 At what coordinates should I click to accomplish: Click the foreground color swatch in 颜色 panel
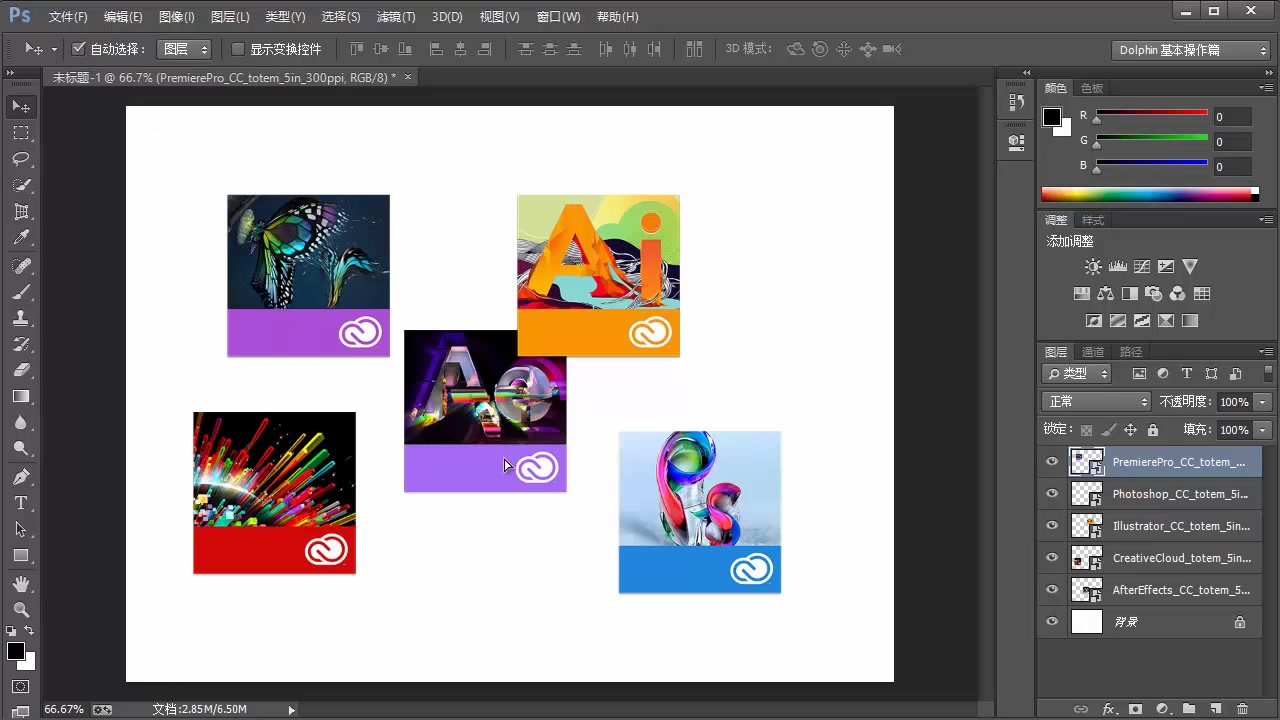1052,117
